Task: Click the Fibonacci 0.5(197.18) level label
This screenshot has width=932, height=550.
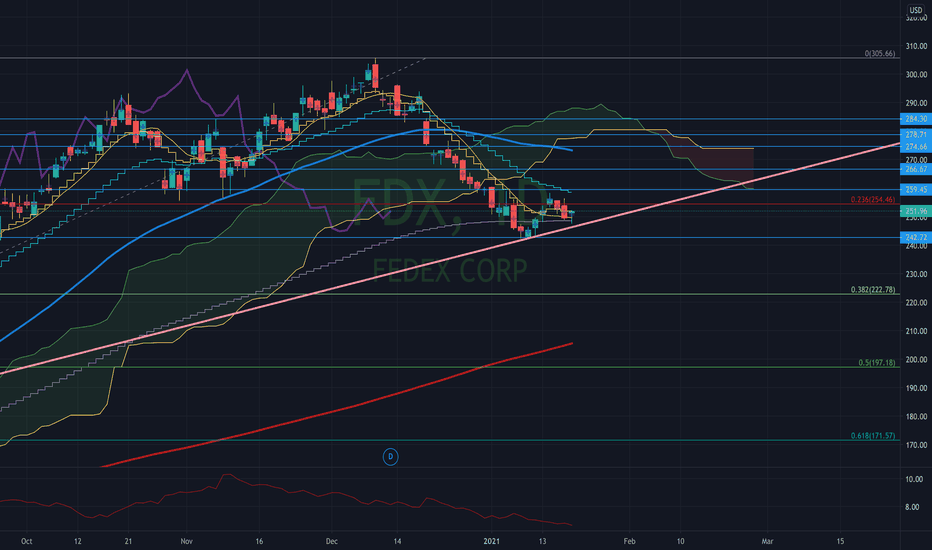Action: pyautogui.click(x=877, y=363)
